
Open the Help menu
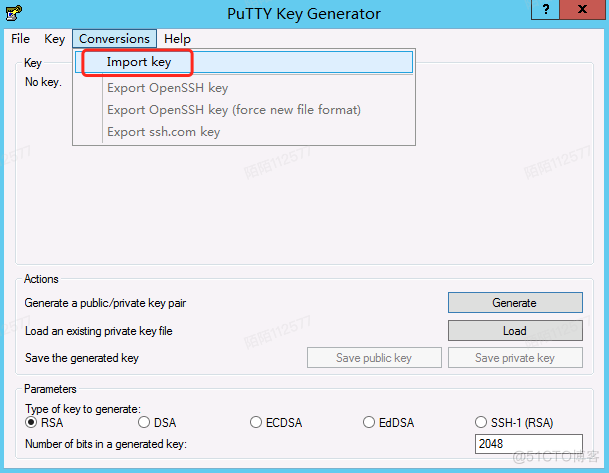click(177, 39)
